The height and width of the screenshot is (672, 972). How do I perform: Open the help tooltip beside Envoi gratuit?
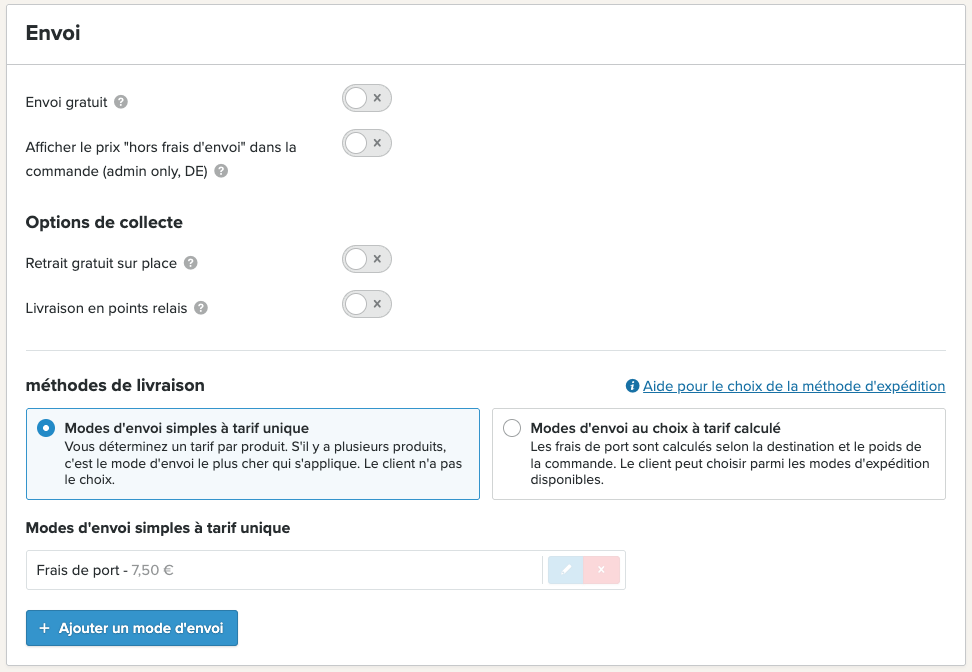coord(122,102)
